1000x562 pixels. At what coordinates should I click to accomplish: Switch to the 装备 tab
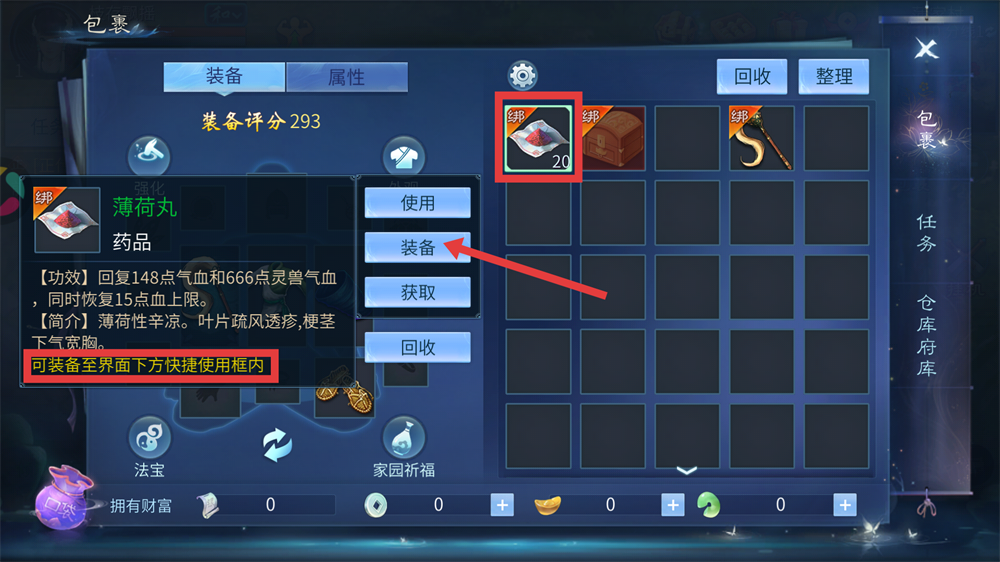click(224, 77)
